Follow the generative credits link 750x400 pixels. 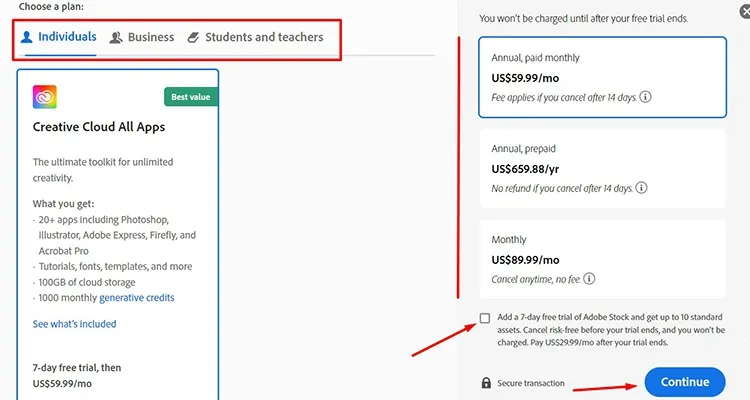coord(138,298)
